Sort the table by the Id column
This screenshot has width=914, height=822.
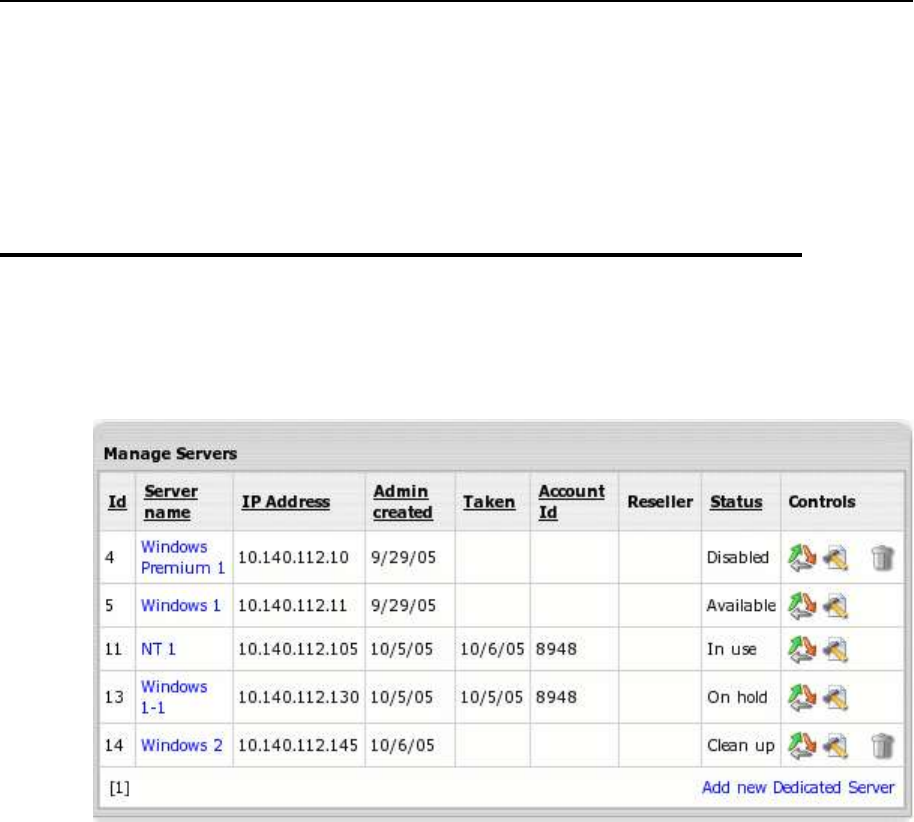click(117, 502)
